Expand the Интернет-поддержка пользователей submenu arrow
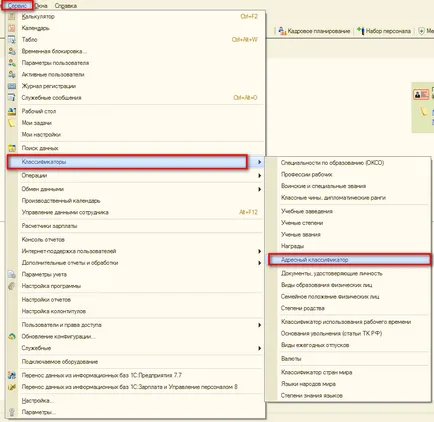Image resolution: width=434 pixels, height=422 pixels. pyautogui.click(x=259, y=251)
